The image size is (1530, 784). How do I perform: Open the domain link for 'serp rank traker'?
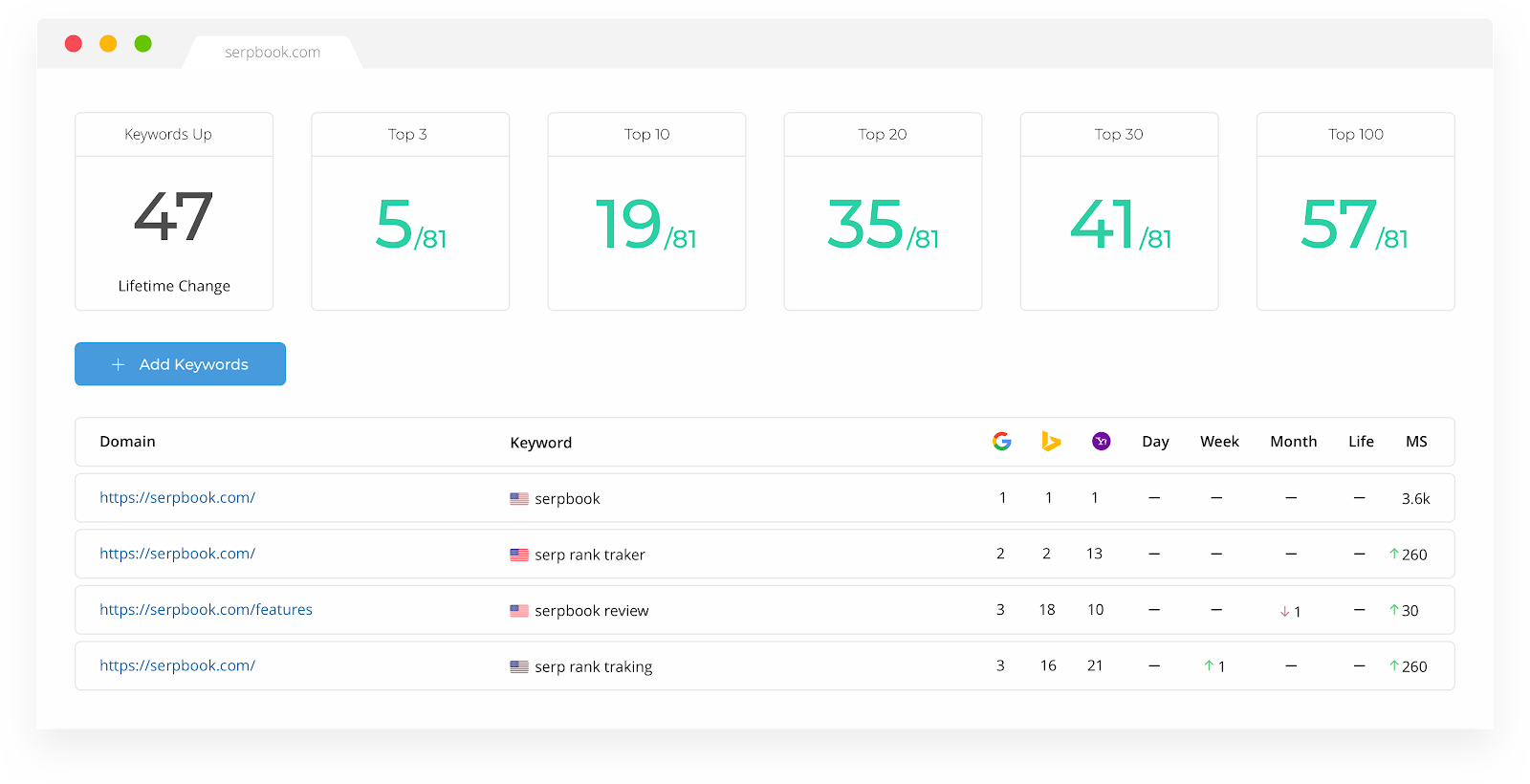[x=177, y=554]
